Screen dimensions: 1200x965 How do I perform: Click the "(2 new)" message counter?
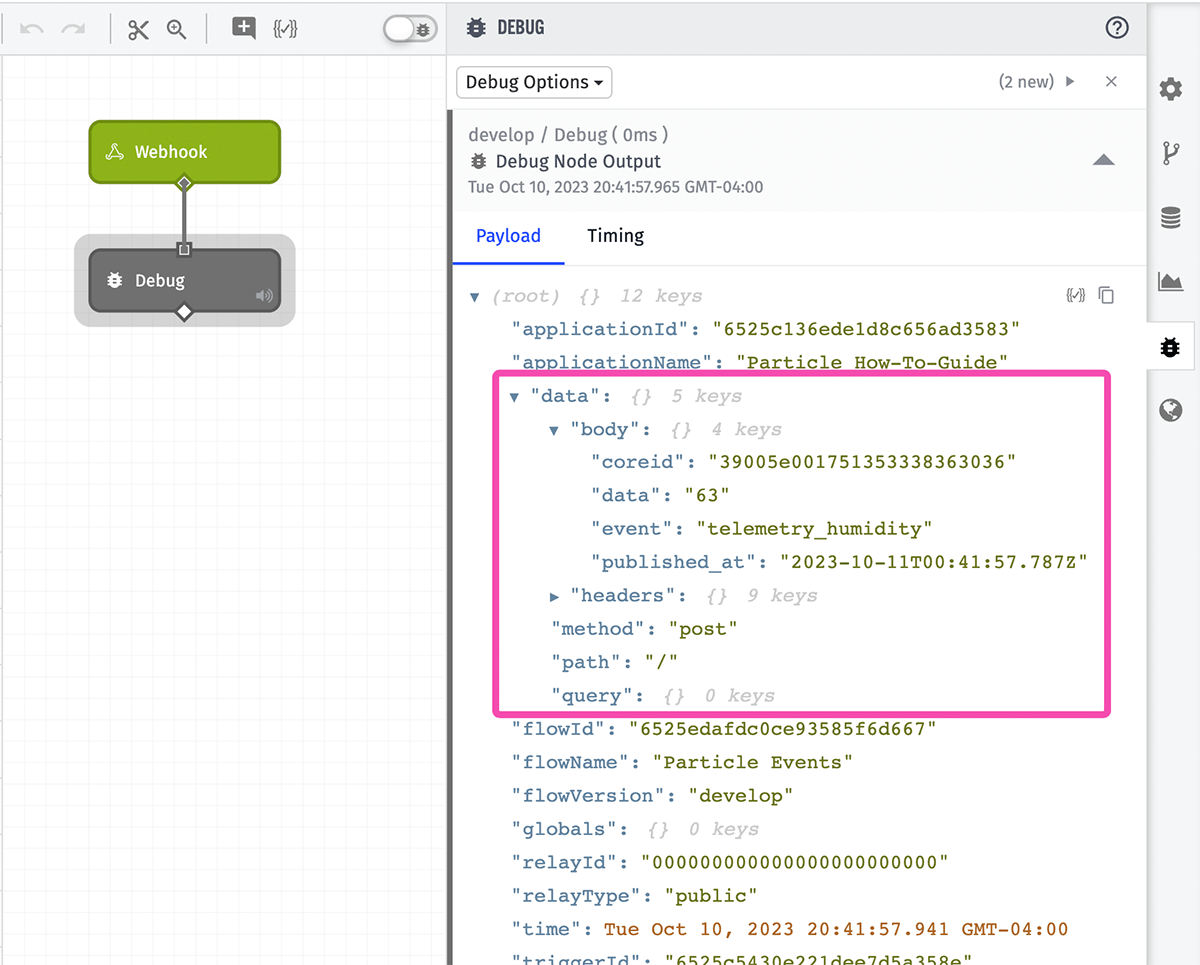[x=1026, y=82]
